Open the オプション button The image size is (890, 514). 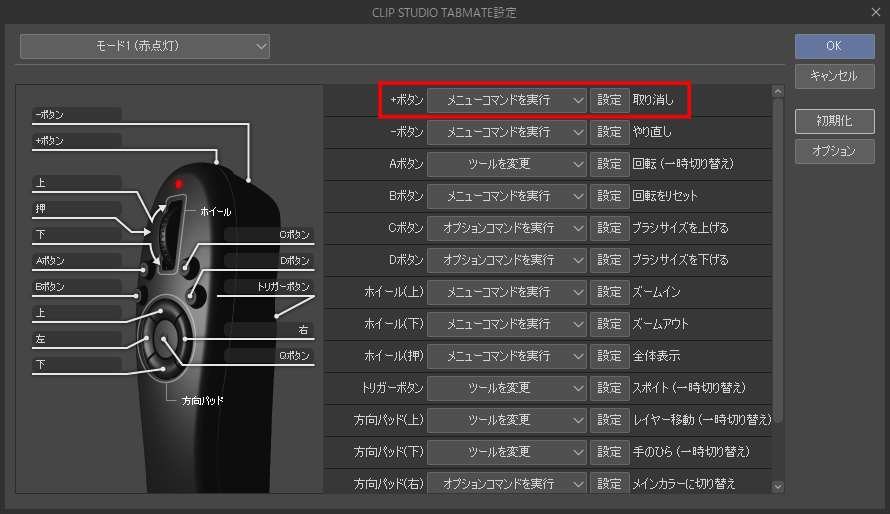click(x=834, y=151)
